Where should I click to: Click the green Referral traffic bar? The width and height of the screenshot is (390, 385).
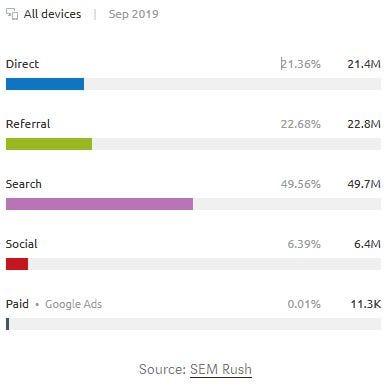click(x=49, y=144)
